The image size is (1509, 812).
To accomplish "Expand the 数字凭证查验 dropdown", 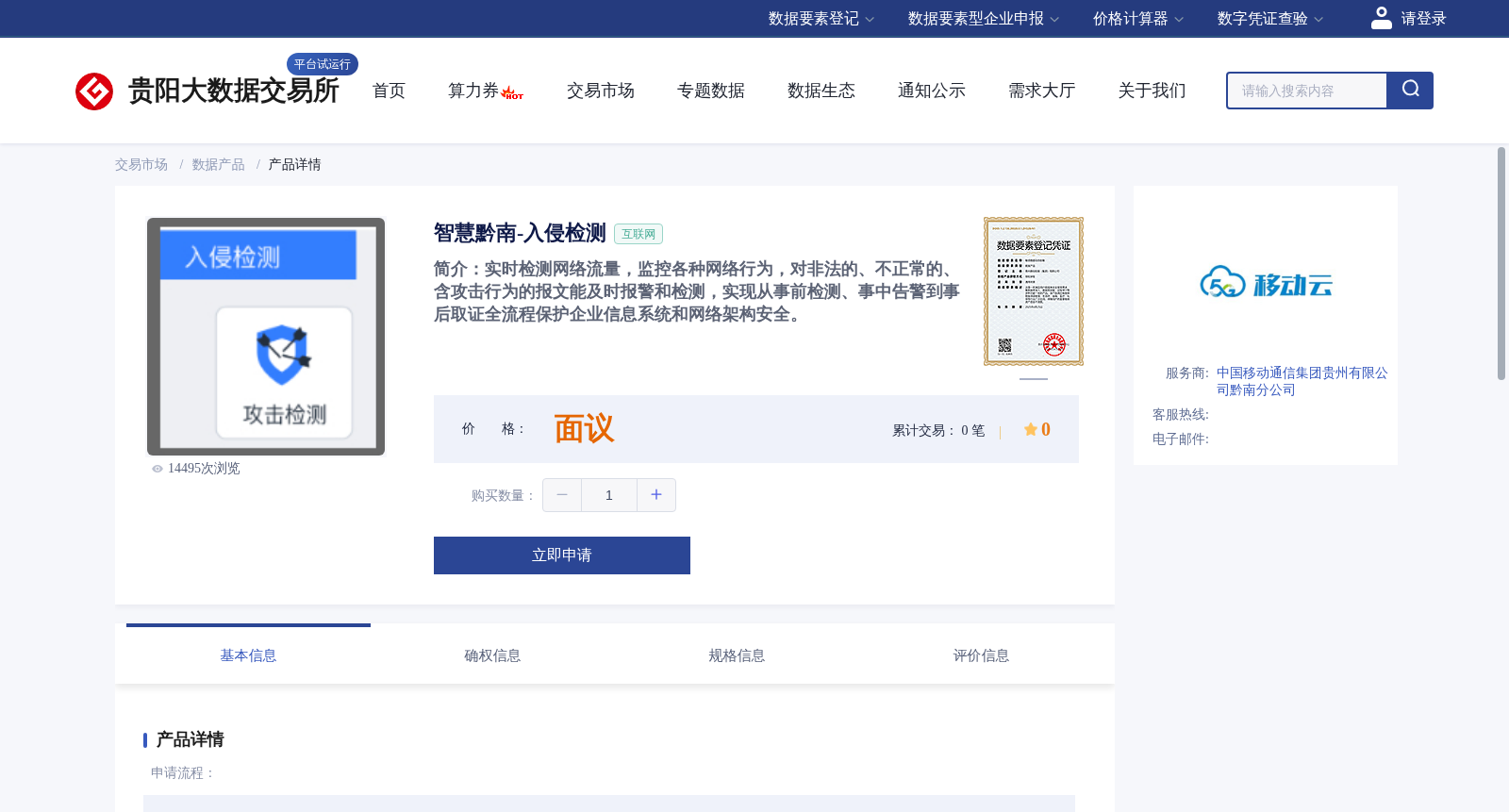I will coord(1270,19).
